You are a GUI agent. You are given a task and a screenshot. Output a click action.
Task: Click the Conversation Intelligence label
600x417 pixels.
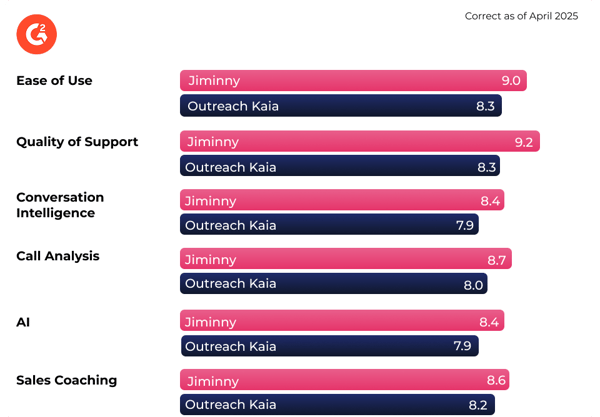point(60,205)
